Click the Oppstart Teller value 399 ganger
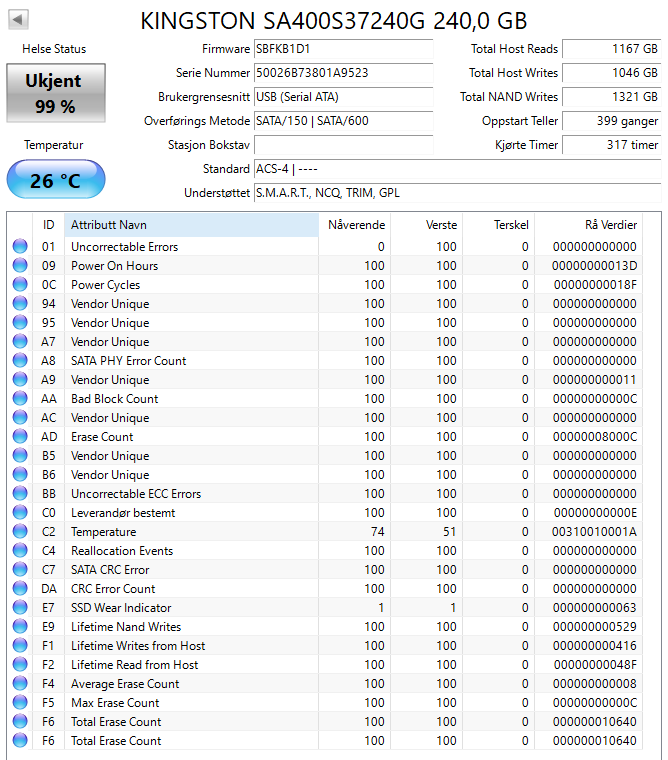Screen dimensions: 668x760 [611, 121]
